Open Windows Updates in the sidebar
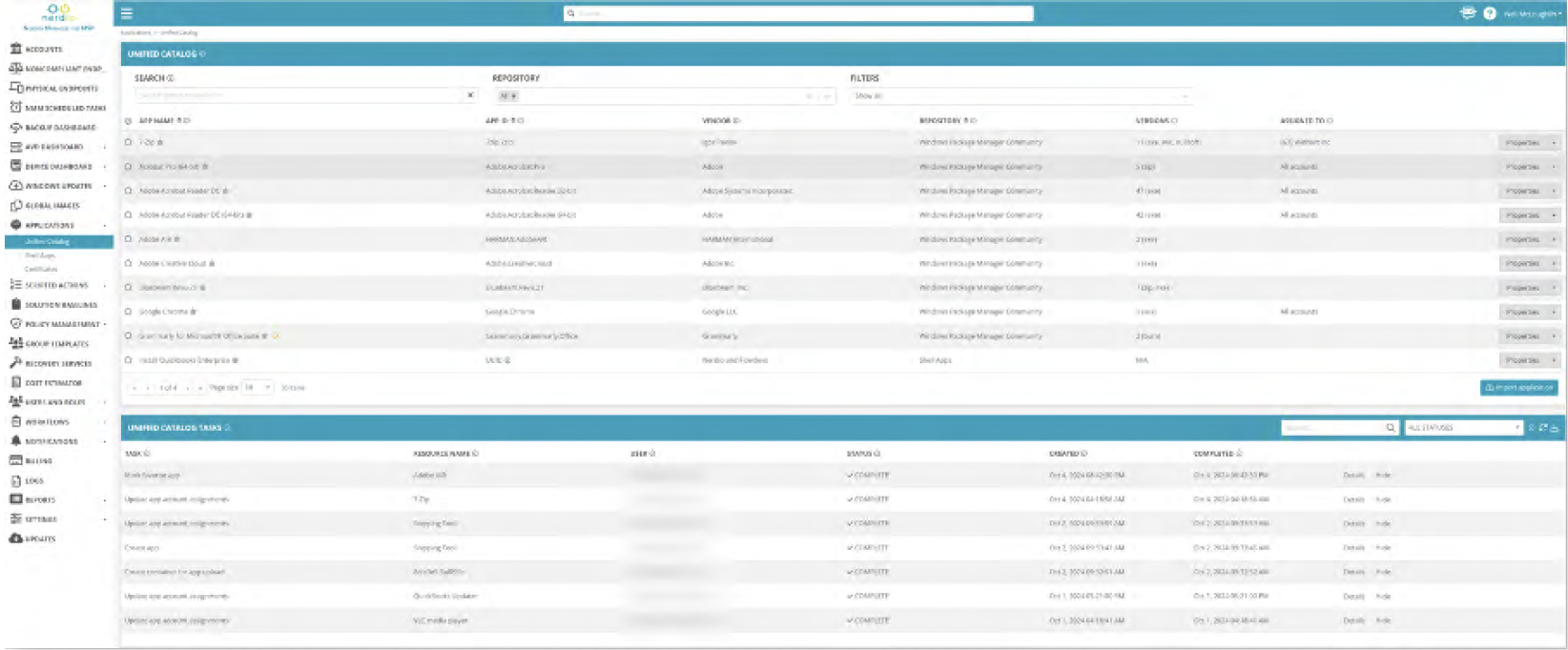 [58, 186]
